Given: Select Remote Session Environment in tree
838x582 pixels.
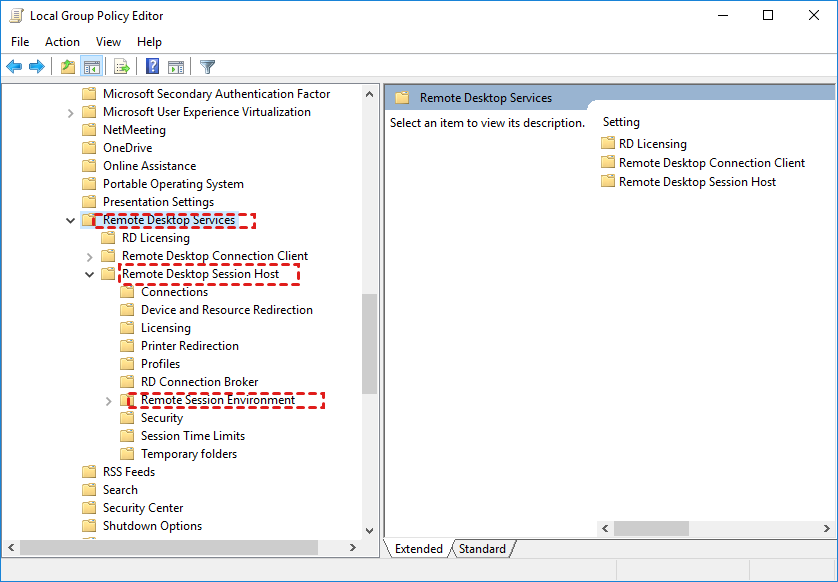Looking at the screenshot, I should 218,400.
